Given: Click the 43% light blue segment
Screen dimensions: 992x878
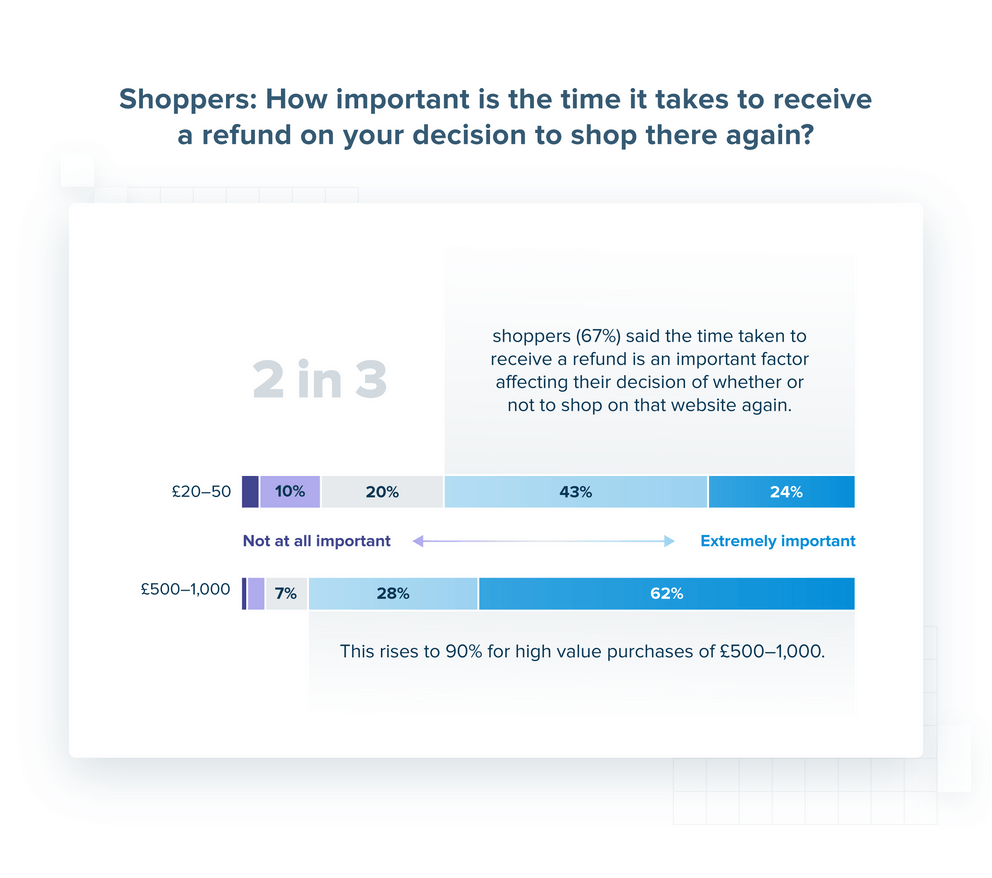Looking at the screenshot, I should (576, 492).
